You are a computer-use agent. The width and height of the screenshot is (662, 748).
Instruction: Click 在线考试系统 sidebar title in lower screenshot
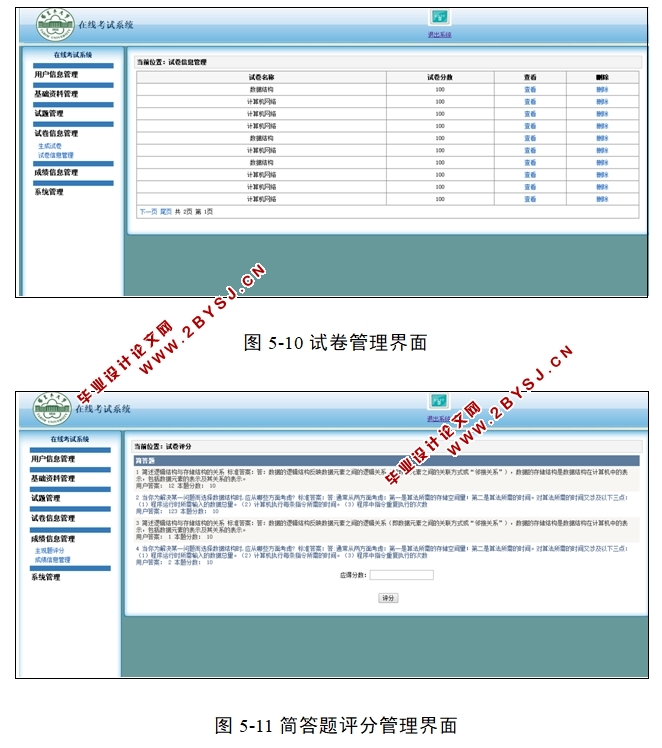70,439
